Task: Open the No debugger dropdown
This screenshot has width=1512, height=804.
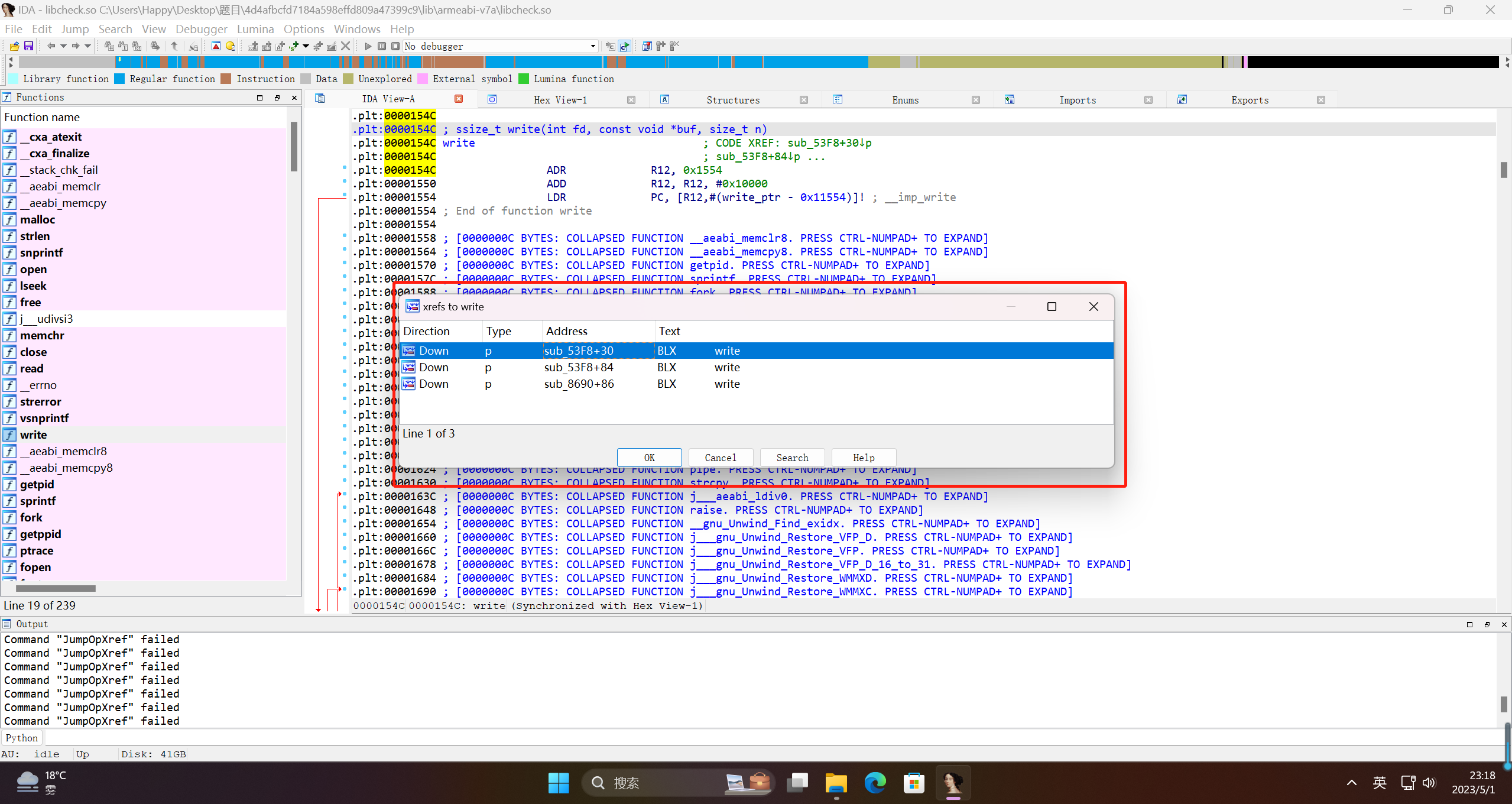Action: tap(592, 46)
